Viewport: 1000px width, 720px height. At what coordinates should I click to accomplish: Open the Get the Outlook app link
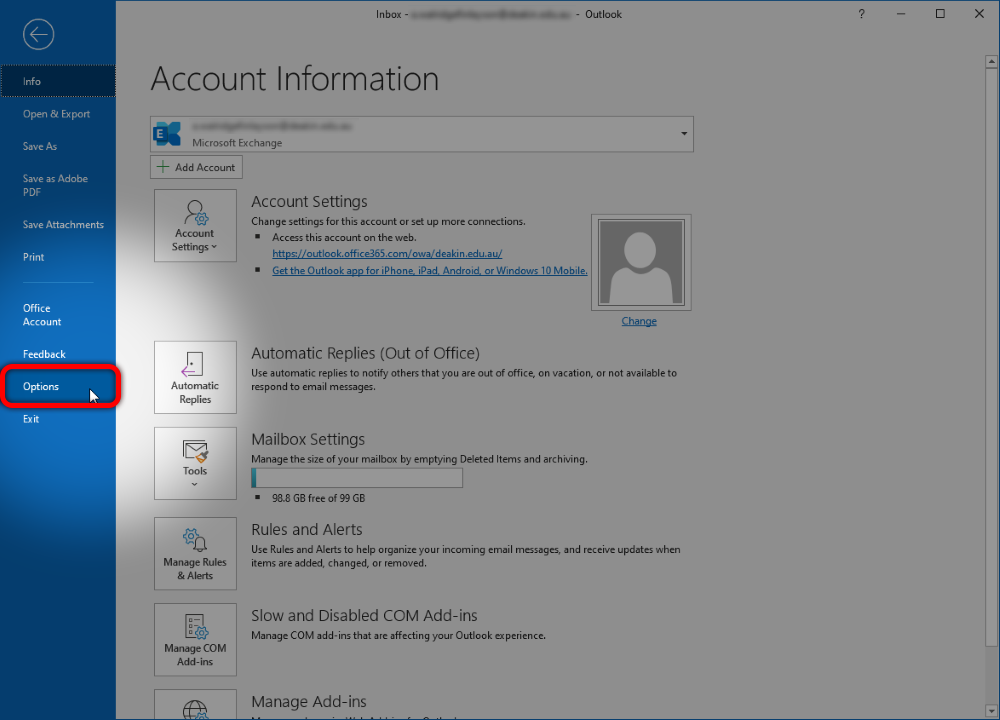(x=430, y=270)
